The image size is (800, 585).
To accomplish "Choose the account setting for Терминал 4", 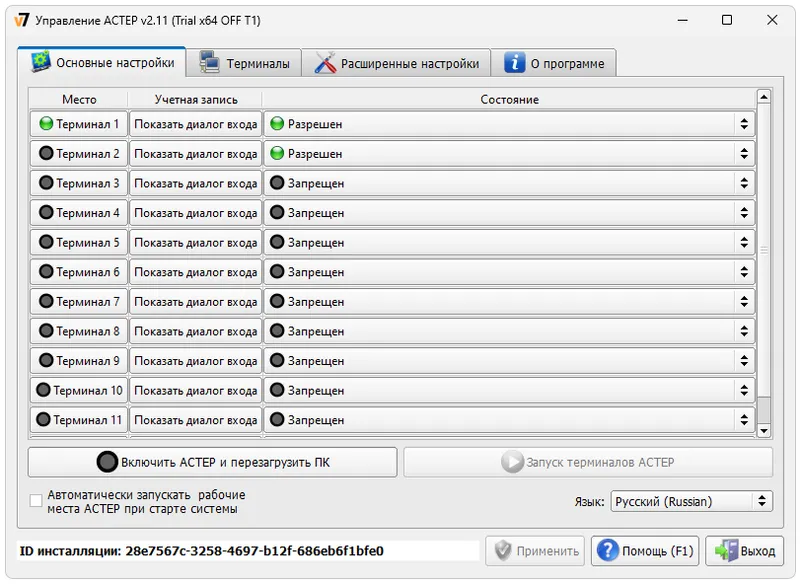I will (195, 212).
